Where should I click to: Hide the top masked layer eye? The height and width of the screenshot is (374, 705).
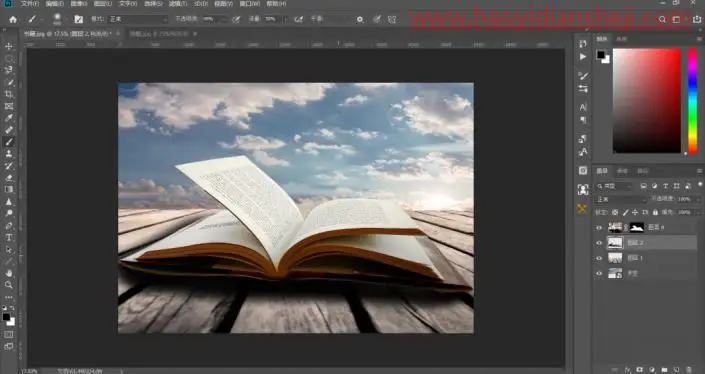coord(599,227)
